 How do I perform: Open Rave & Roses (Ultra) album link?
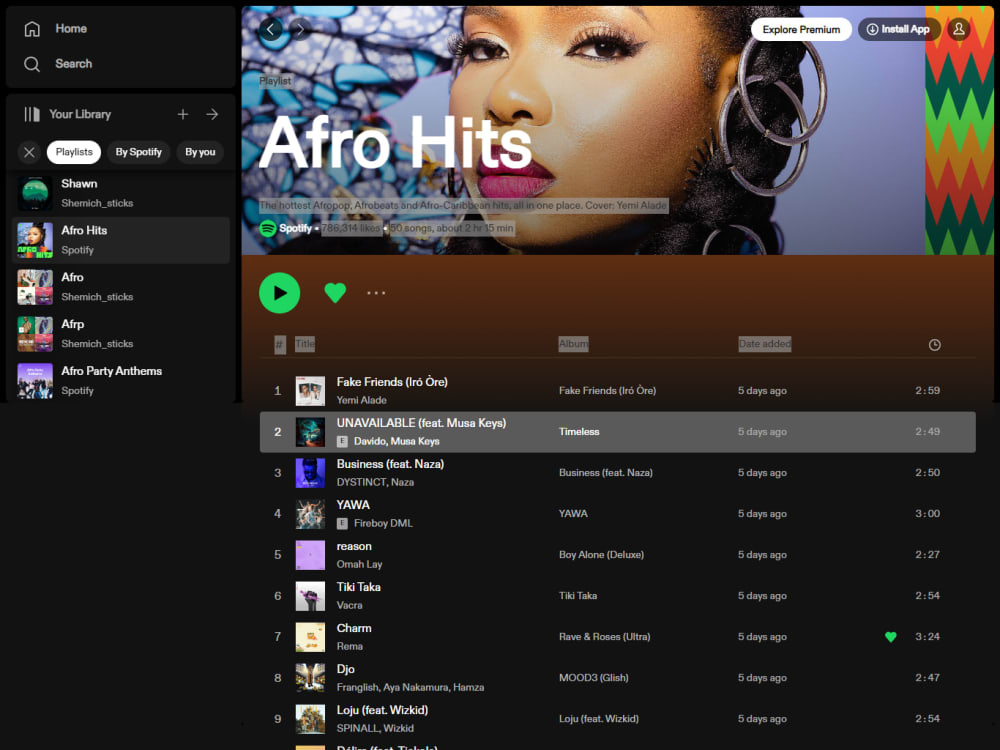click(605, 636)
